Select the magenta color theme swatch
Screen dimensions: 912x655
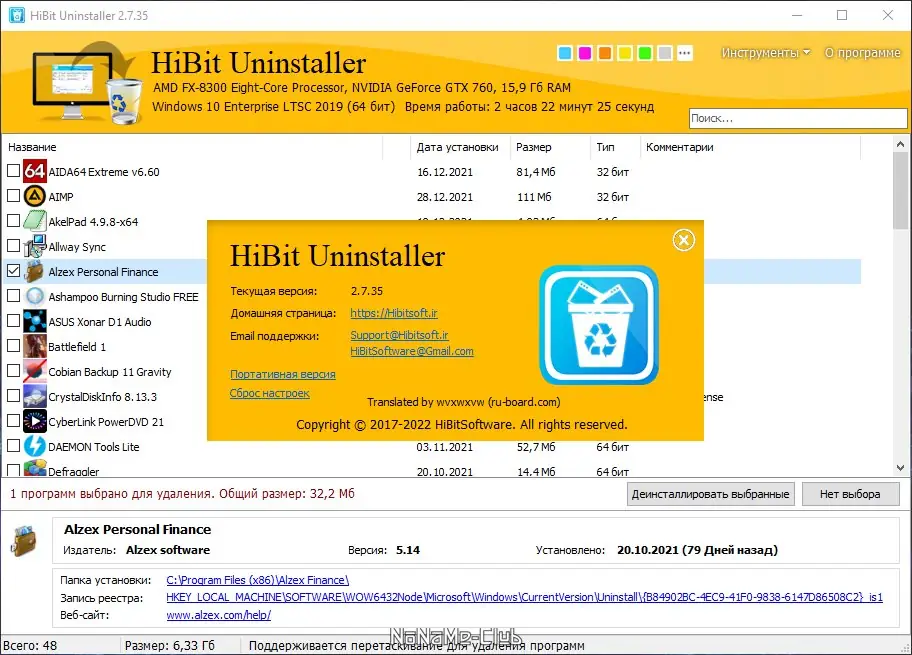tap(585, 53)
